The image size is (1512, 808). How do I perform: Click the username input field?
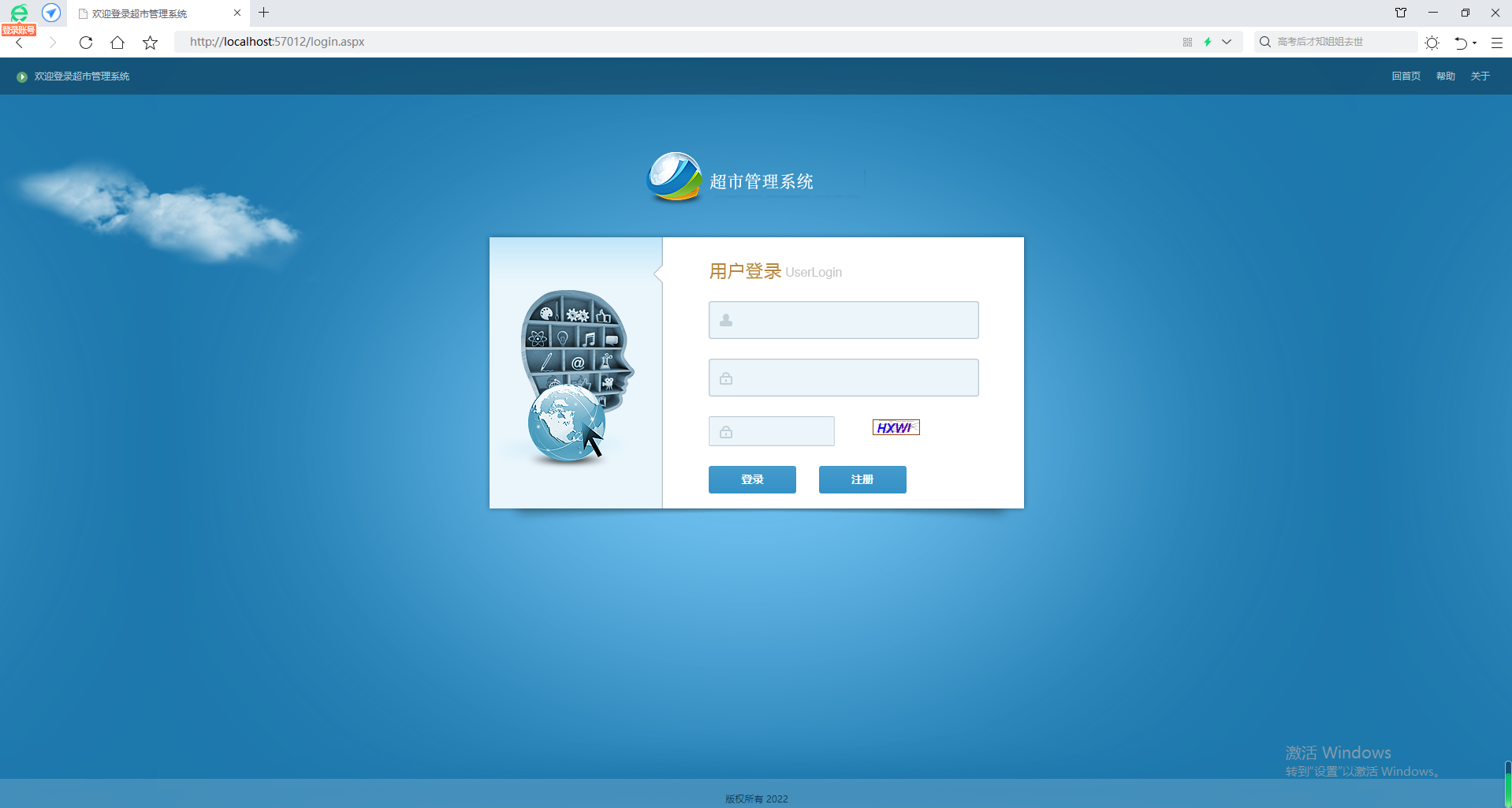[844, 320]
